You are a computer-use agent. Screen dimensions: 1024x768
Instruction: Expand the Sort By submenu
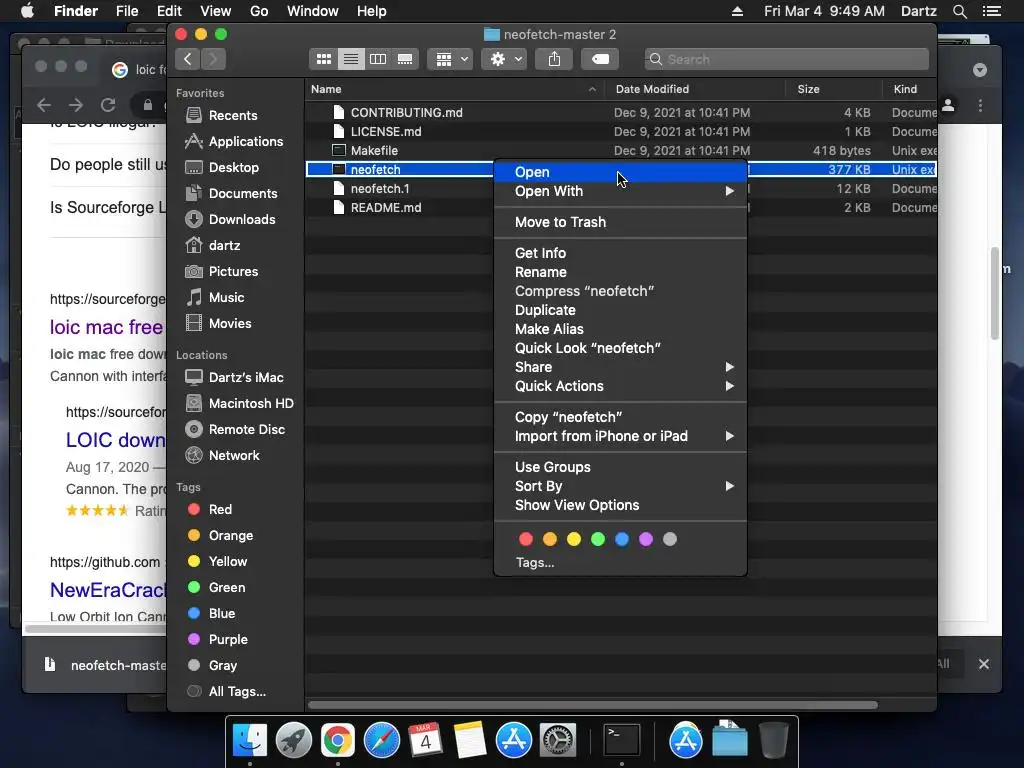pyautogui.click(x=620, y=487)
